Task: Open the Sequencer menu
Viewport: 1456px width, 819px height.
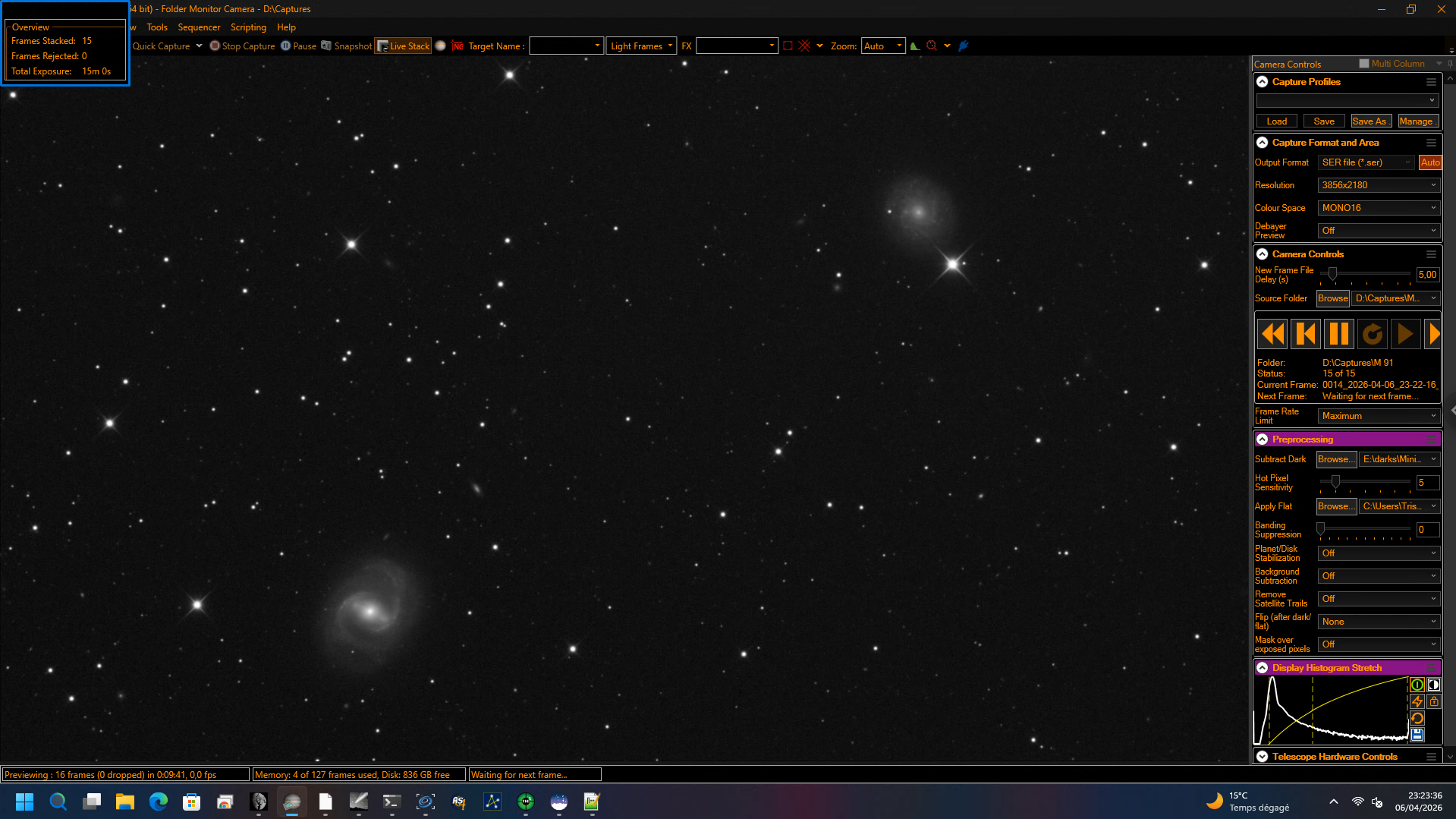Action: point(199,27)
